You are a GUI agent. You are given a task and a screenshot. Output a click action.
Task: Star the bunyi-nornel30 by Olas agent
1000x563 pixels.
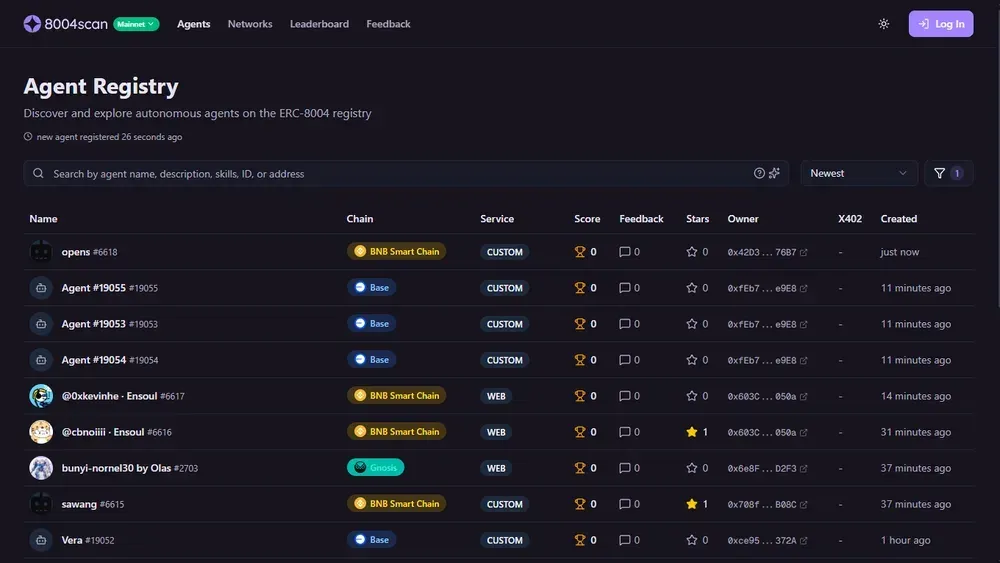coord(691,468)
